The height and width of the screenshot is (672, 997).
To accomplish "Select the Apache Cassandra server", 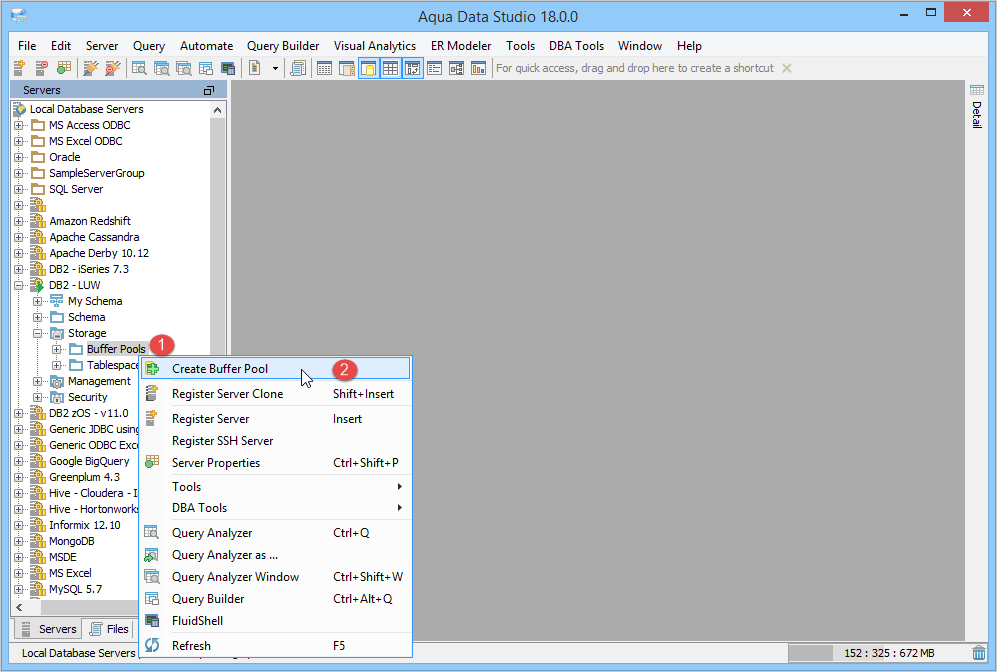I will [94, 237].
